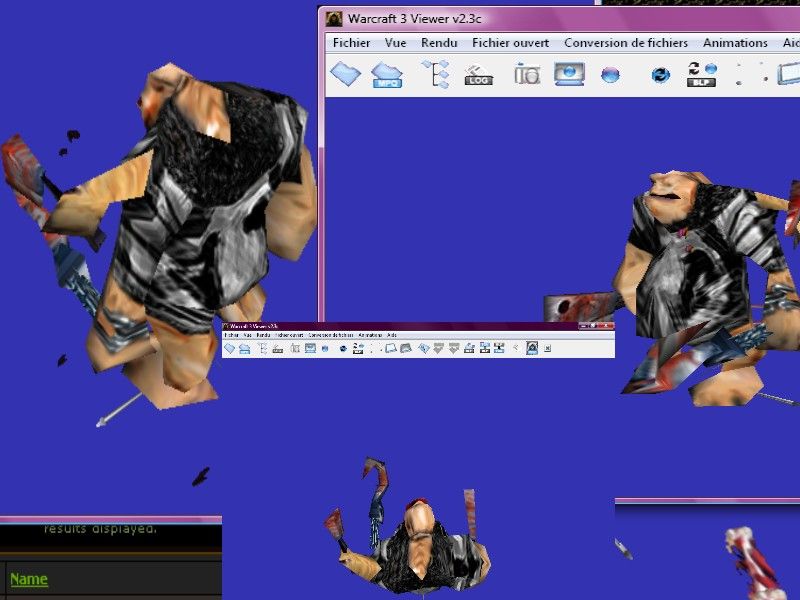Click the hooded portrait icon in small window
Image resolution: width=800 pixels, height=600 pixels.
(532, 348)
